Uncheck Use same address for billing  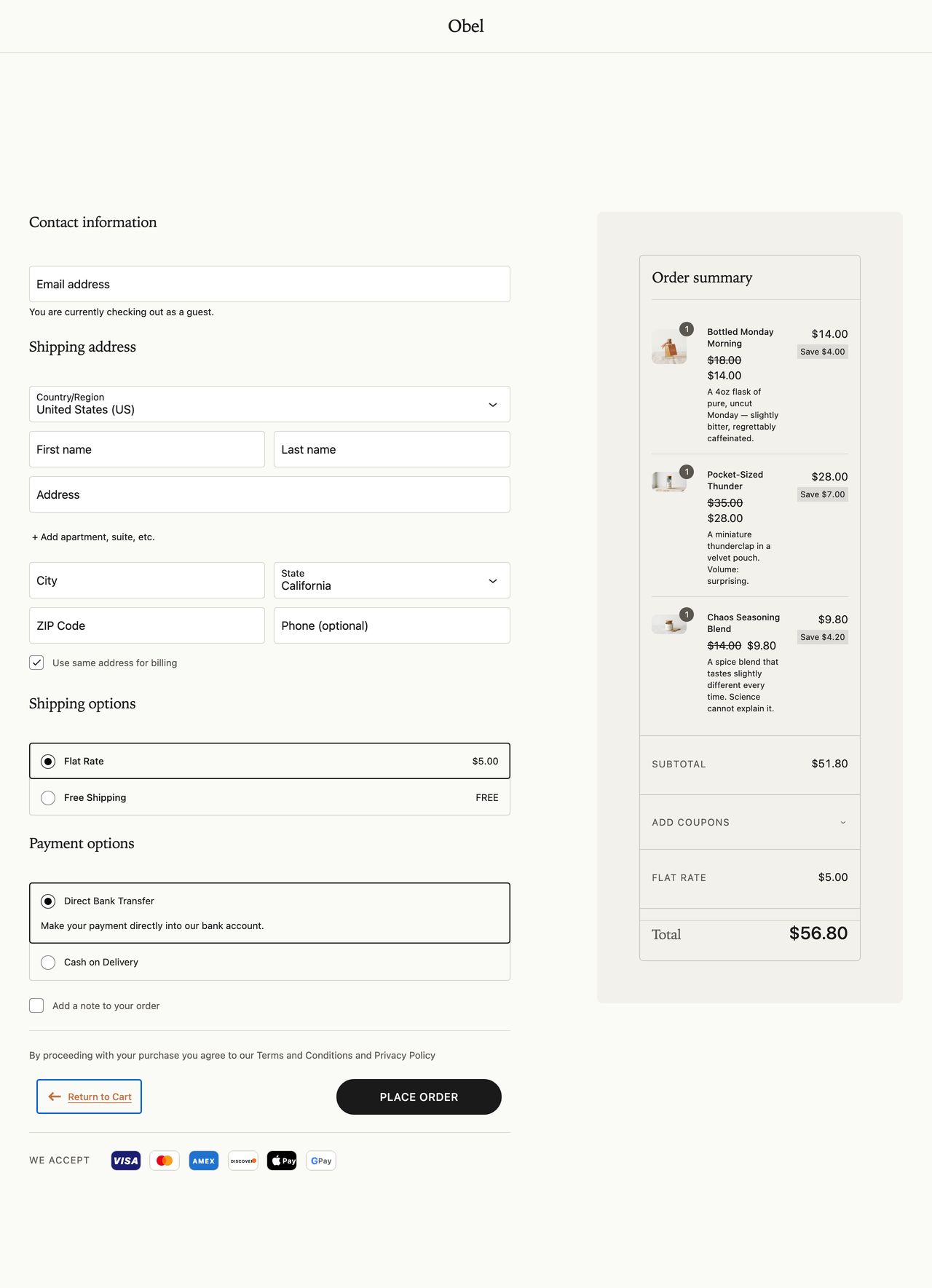(x=36, y=663)
